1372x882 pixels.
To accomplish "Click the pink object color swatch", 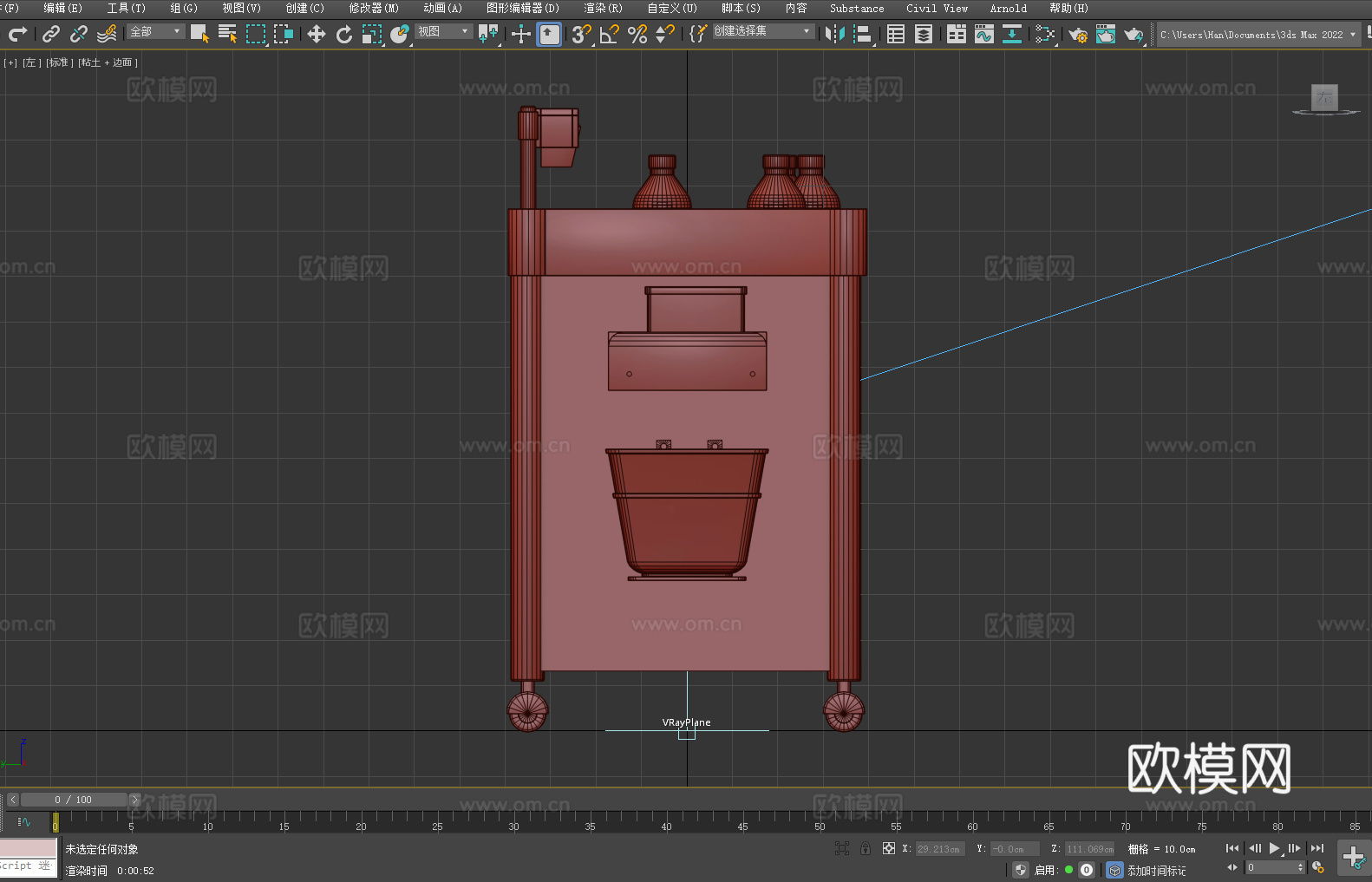I will point(29,847).
